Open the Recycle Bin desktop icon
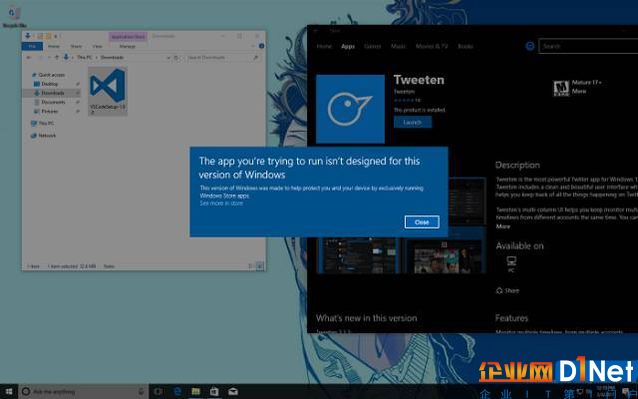638x399 pixels. pyautogui.click(x=14, y=17)
